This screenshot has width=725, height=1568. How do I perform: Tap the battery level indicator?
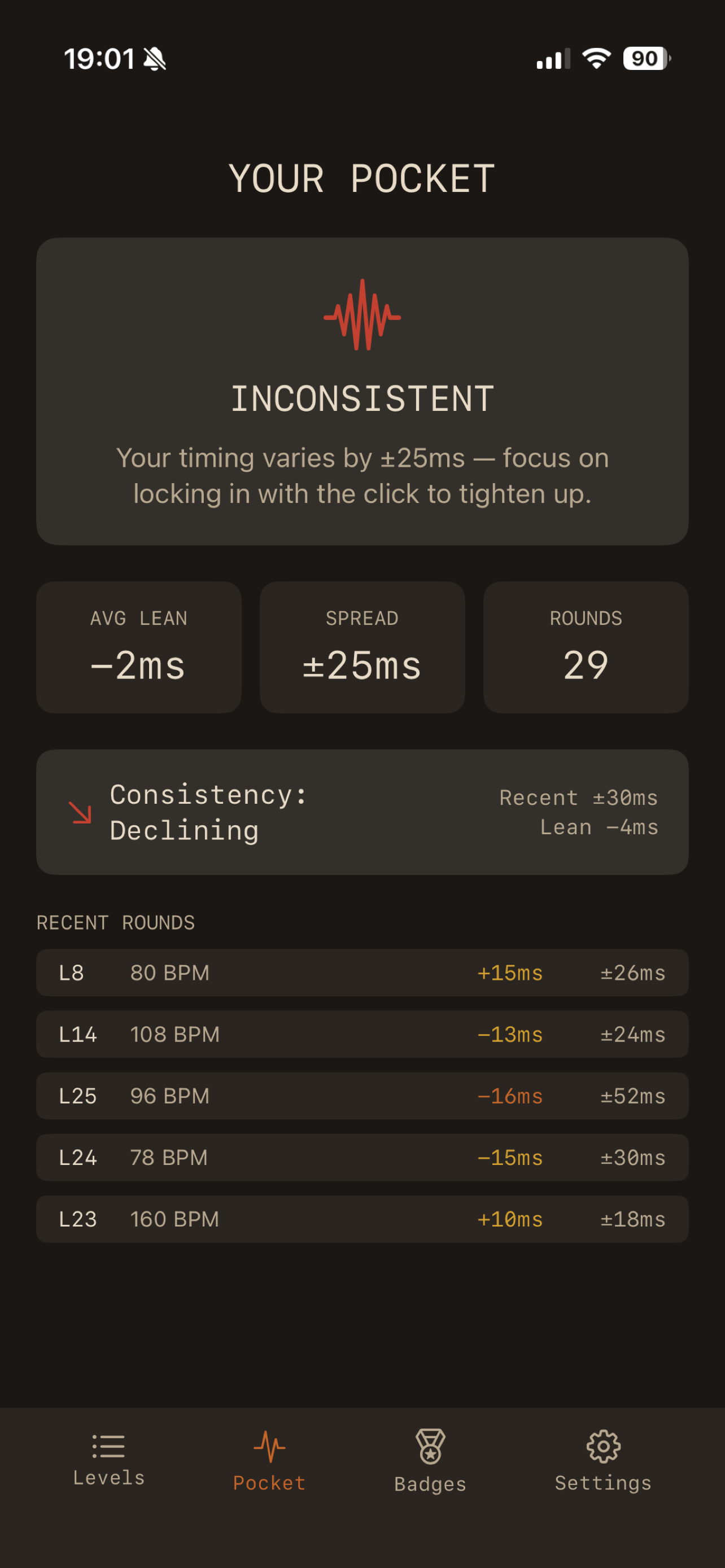(x=646, y=59)
